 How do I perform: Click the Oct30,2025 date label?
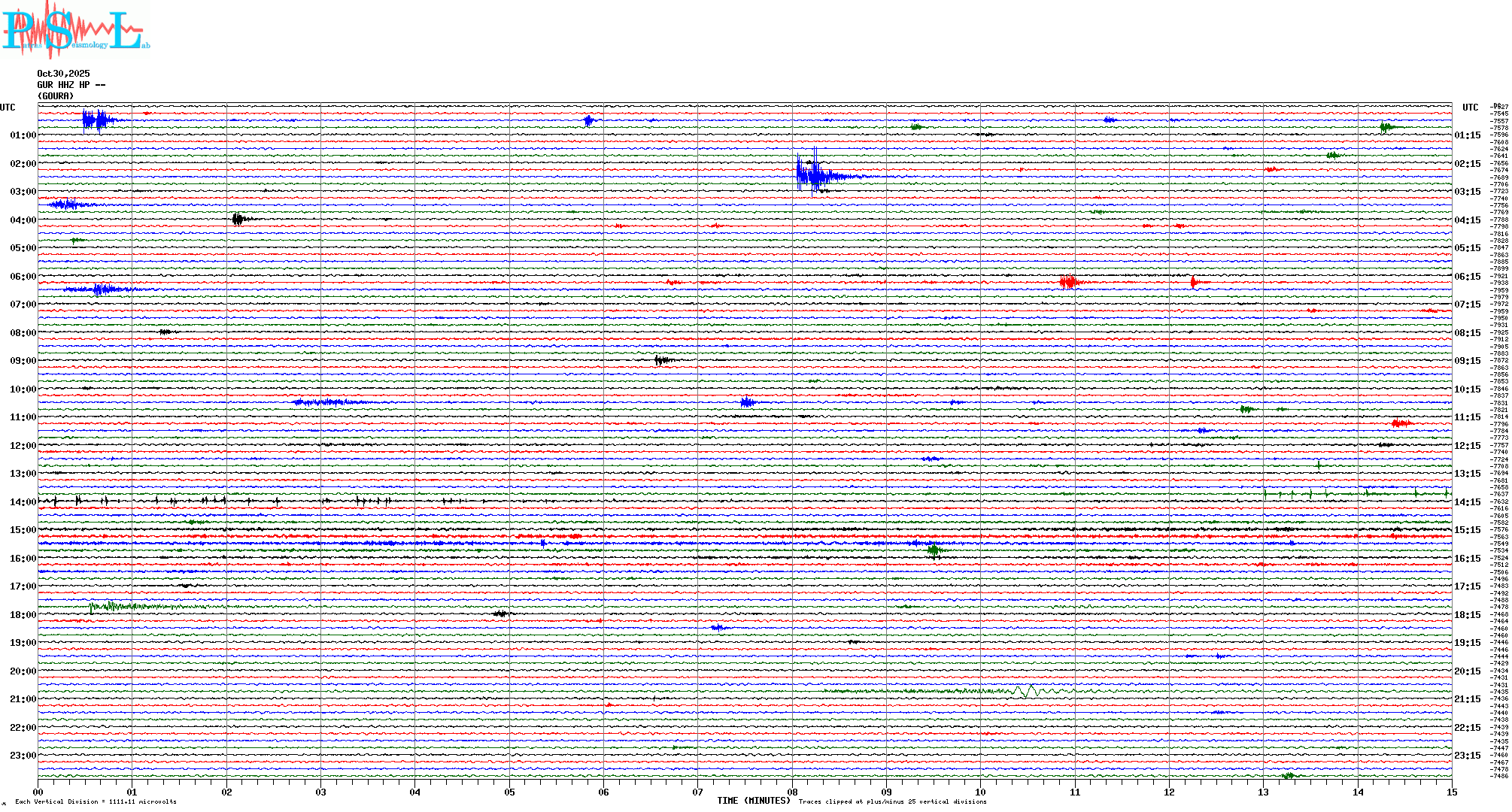tap(63, 74)
